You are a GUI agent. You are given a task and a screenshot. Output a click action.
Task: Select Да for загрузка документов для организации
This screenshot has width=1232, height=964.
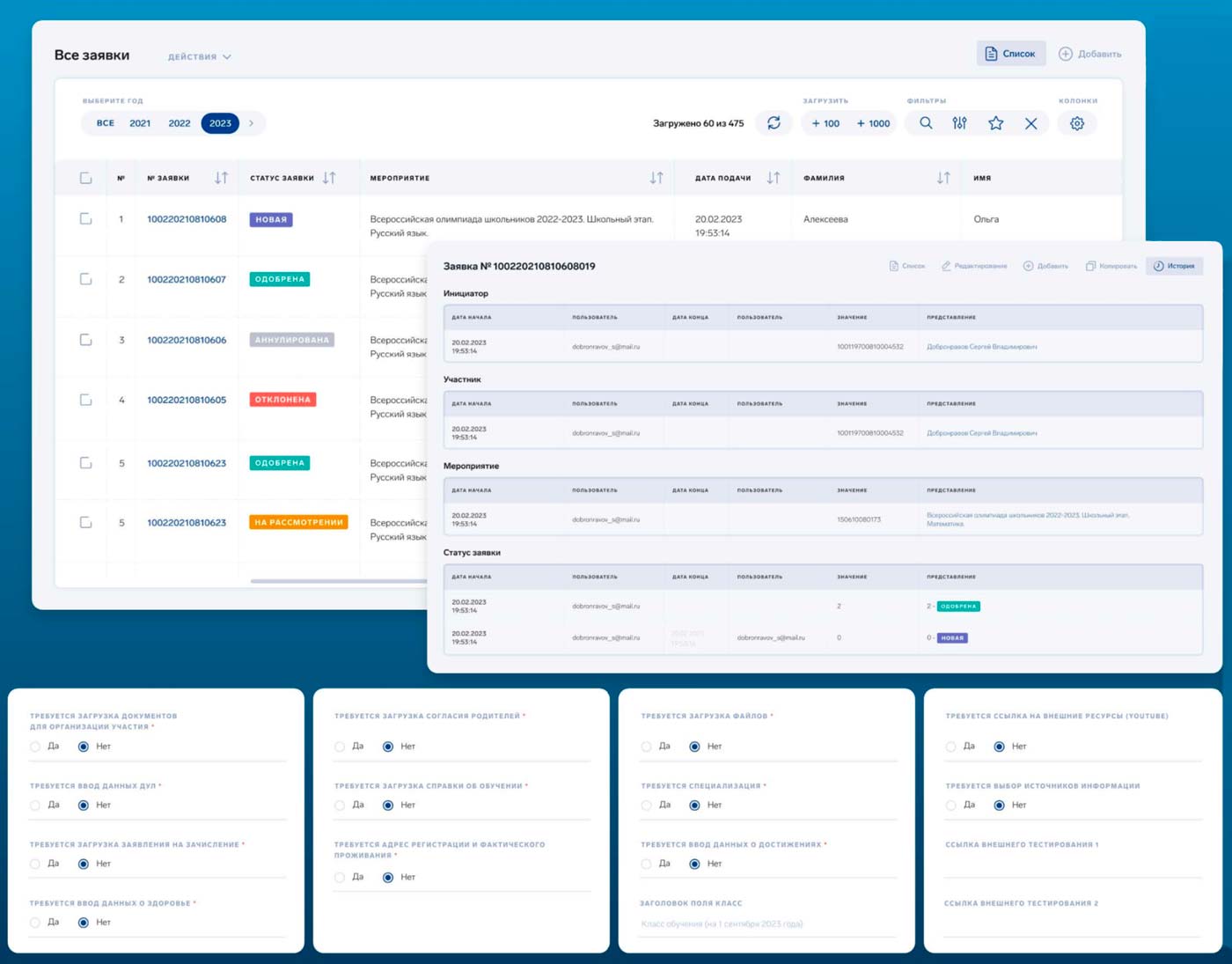tap(35, 747)
